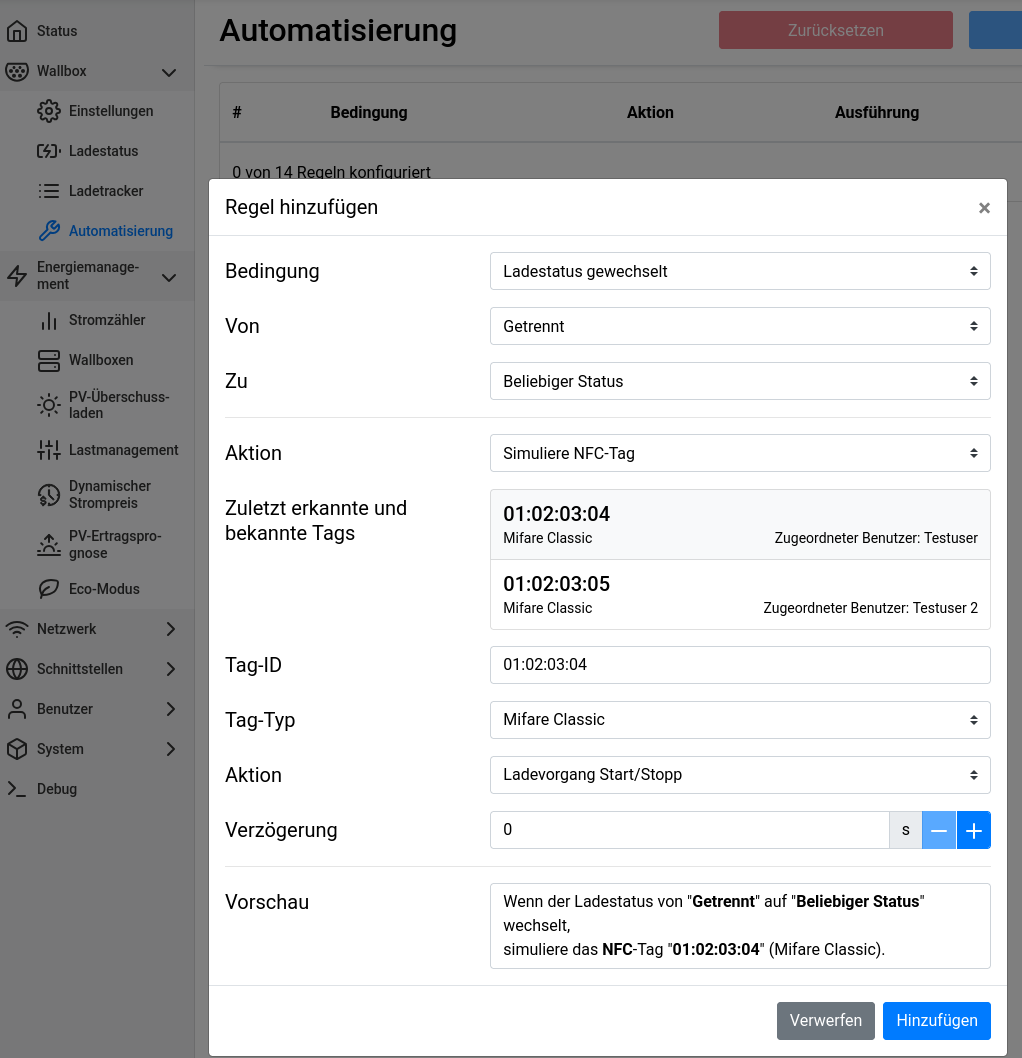Image resolution: width=1022 pixels, height=1058 pixels.
Task: Collapse the Wallbox menu section
Action: pos(168,72)
